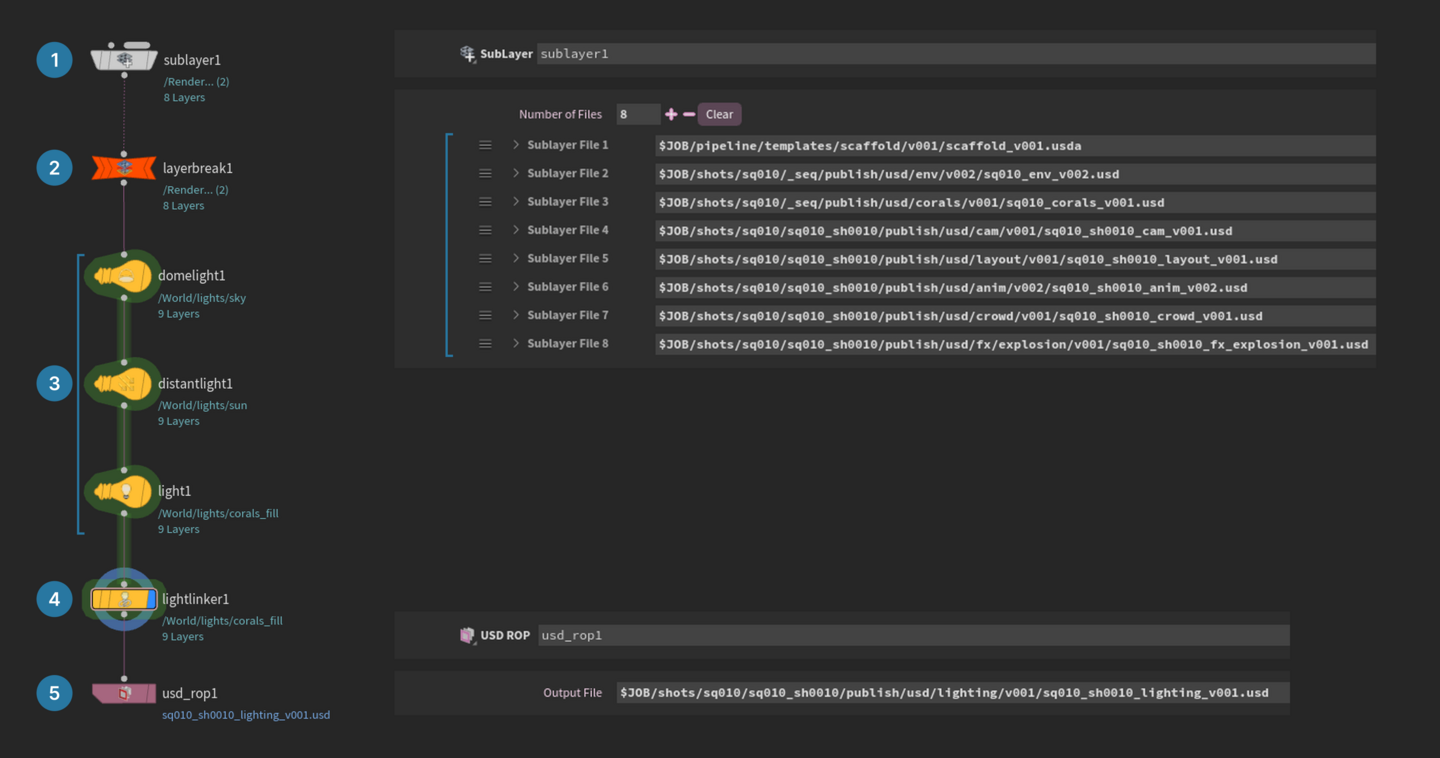
Task: Select the distantlight1 node icon
Action: tap(124, 383)
